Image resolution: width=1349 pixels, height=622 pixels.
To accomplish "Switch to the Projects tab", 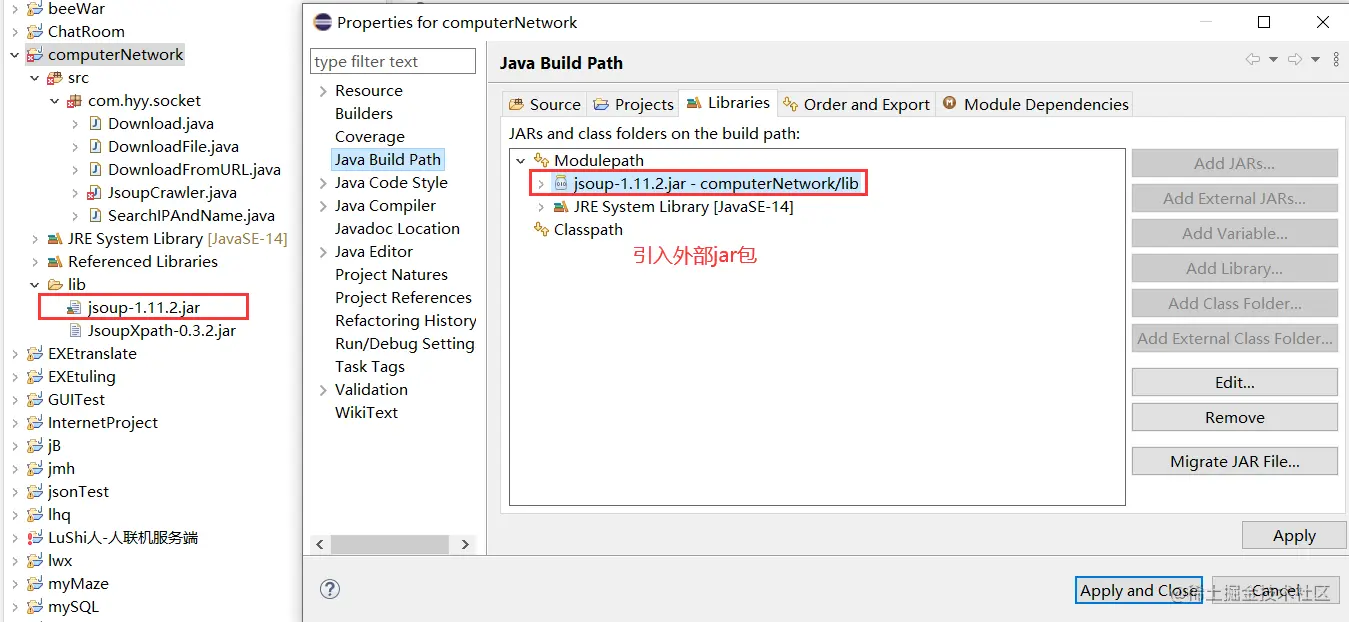I will point(633,104).
